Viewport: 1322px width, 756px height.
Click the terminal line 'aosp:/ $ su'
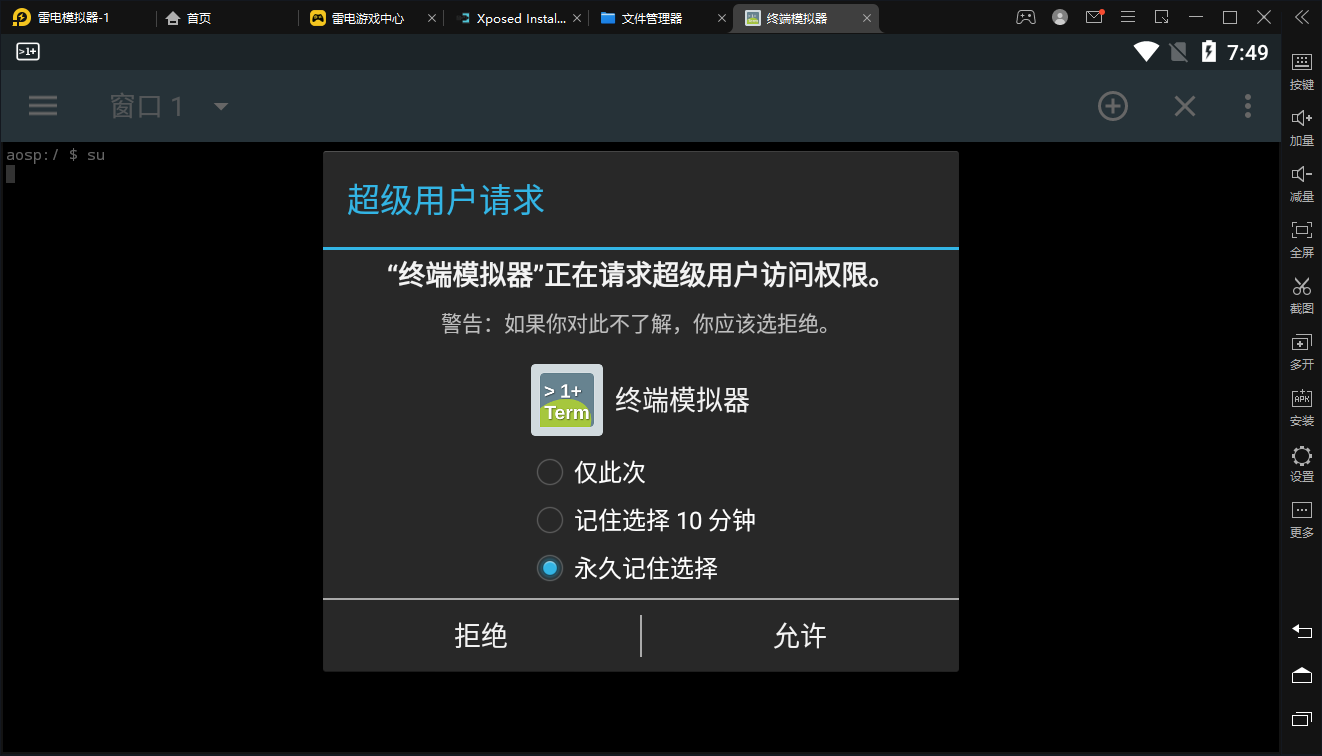tap(55, 155)
